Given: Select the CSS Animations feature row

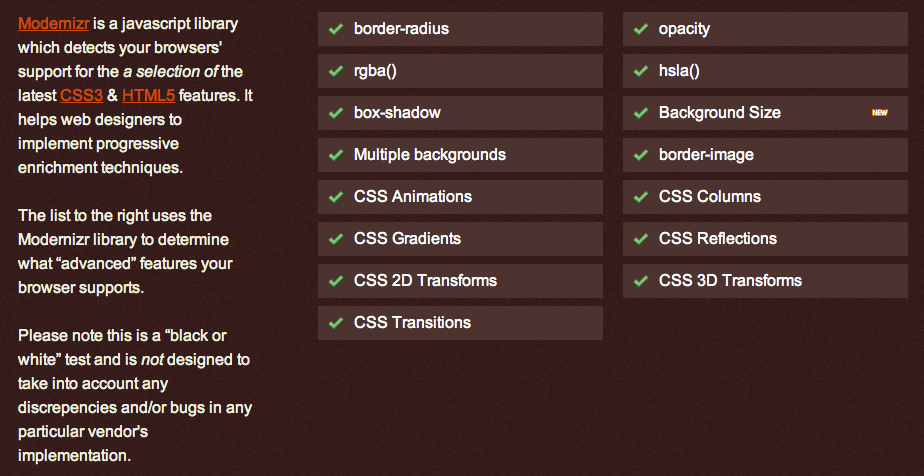Looking at the screenshot, I should [460, 197].
